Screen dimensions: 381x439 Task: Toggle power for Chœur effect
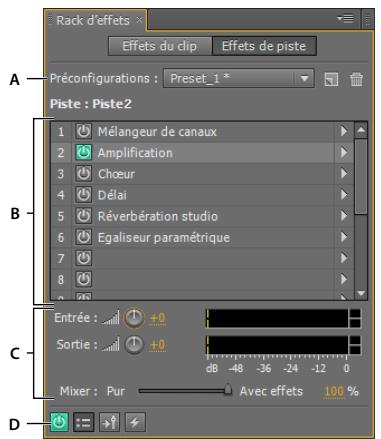point(83,174)
